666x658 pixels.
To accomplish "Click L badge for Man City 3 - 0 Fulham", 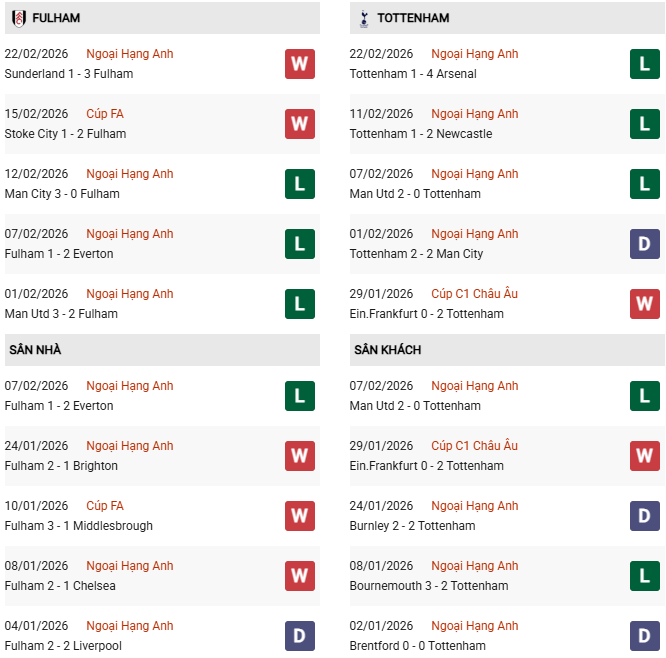I will [x=299, y=184].
